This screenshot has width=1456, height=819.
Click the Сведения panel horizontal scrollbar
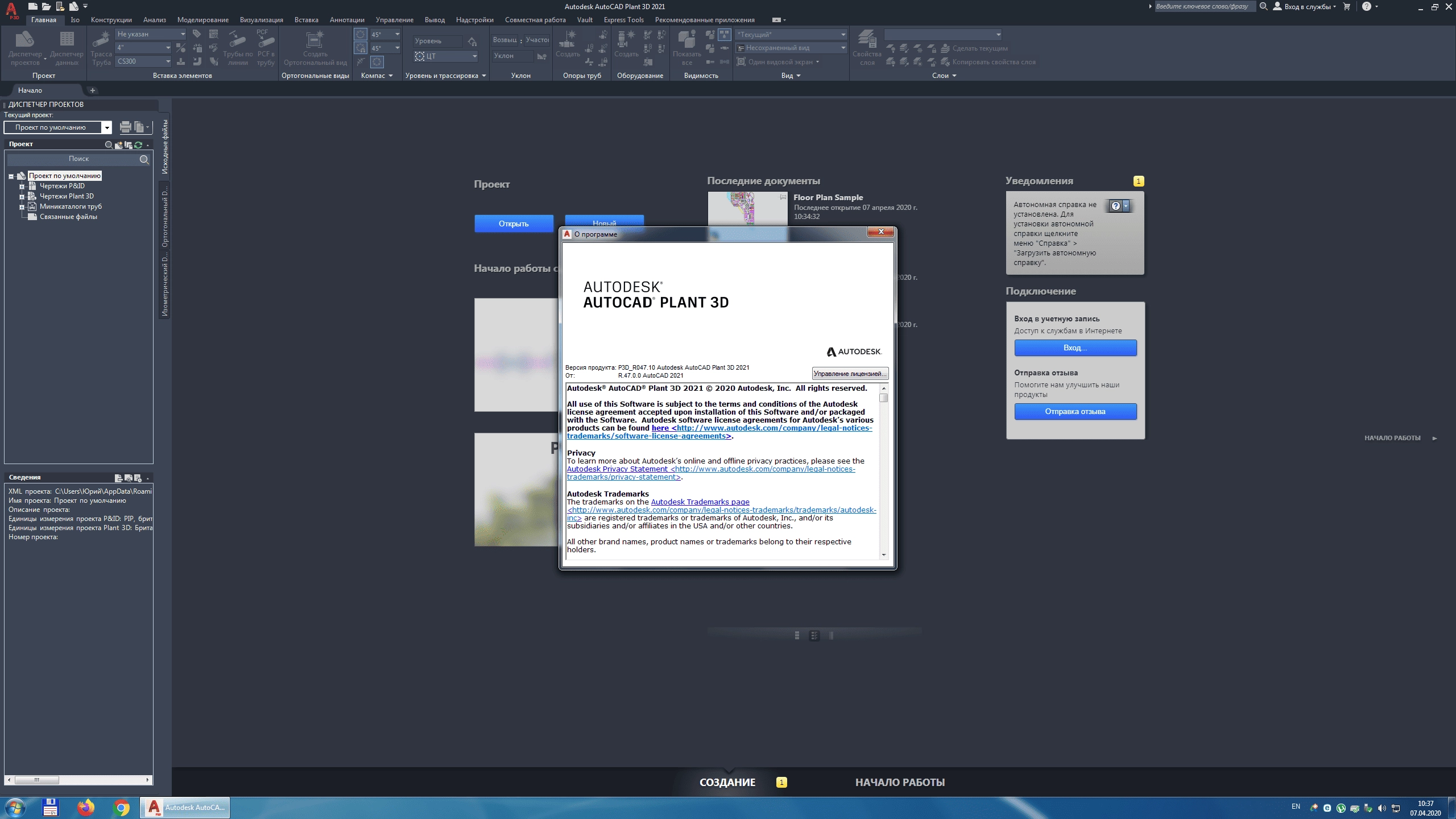click(x=78, y=780)
